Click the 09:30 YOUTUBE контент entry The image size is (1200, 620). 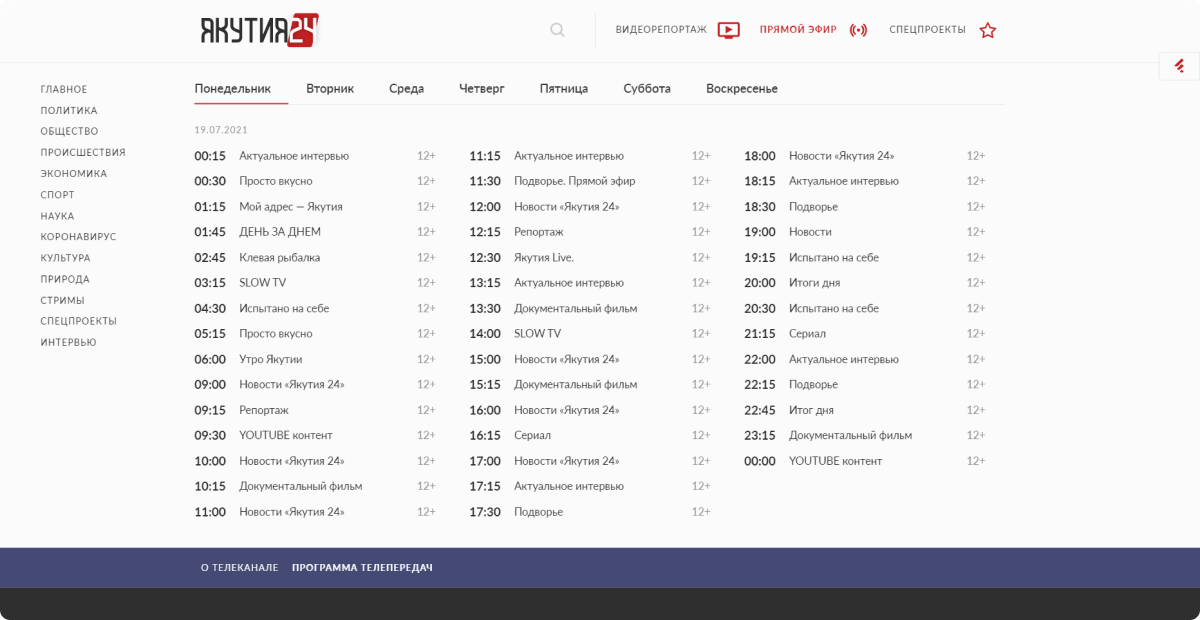[315, 435]
